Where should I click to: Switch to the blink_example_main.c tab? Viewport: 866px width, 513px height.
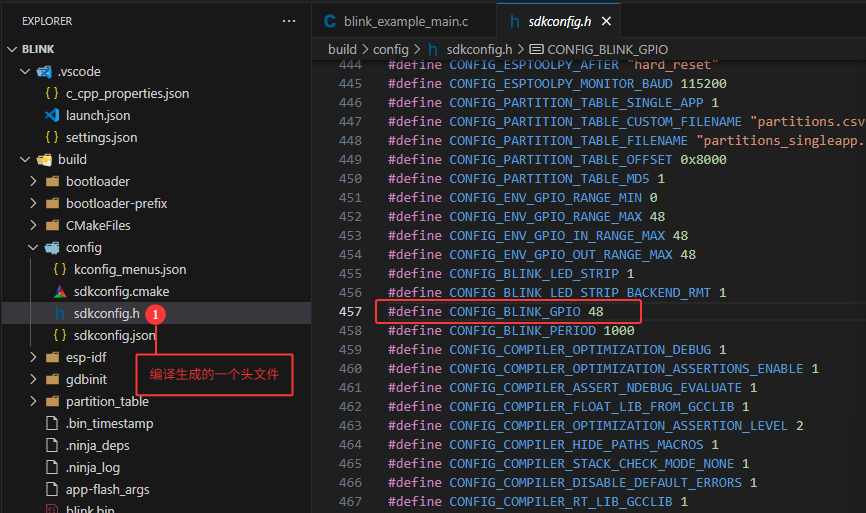tap(405, 22)
